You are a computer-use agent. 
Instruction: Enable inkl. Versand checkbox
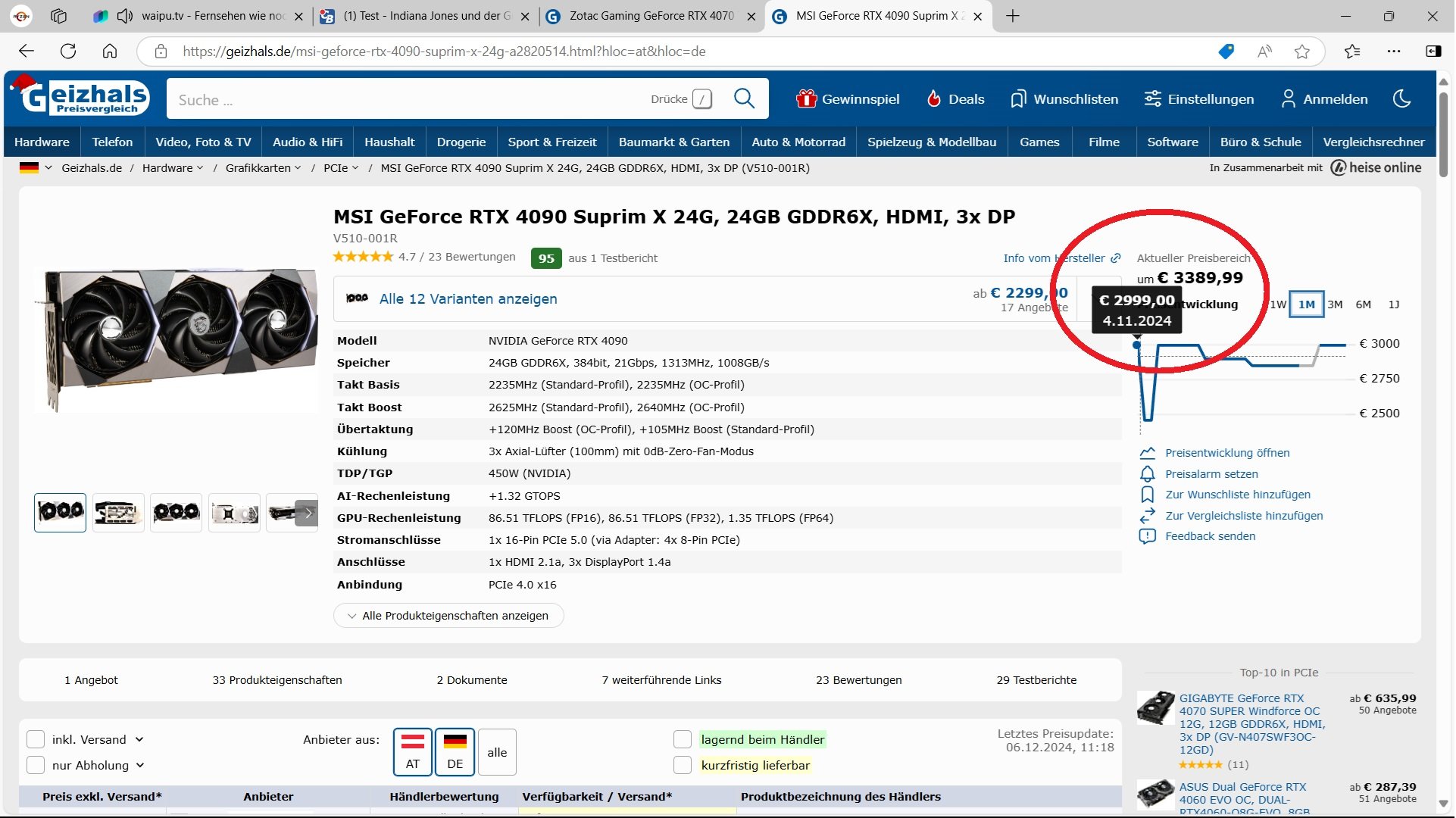pos(36,740)
